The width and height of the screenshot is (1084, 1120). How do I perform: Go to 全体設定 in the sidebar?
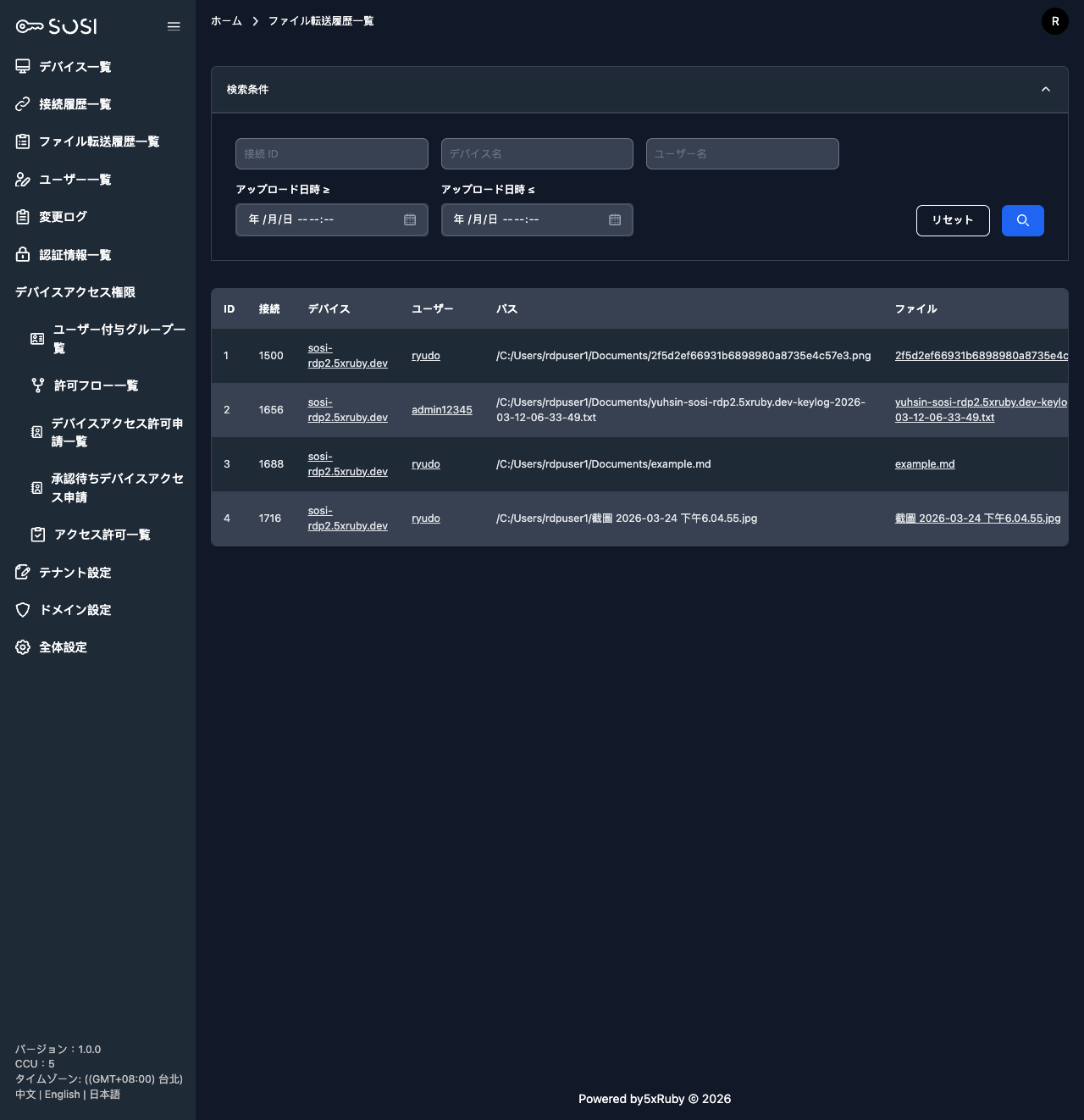click(63, 647)
